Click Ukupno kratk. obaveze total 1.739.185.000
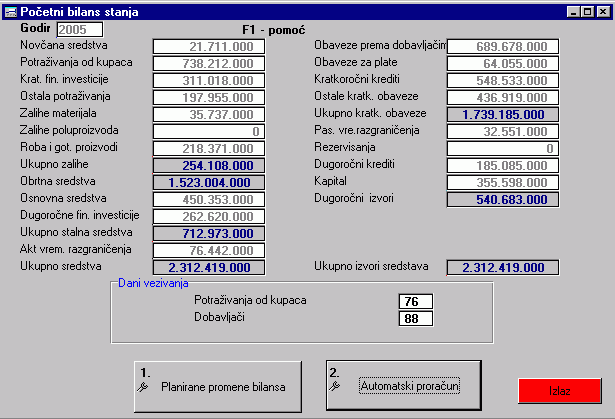Image resolution: width=615 pixels, height=419 pixels. coord(503,114)
